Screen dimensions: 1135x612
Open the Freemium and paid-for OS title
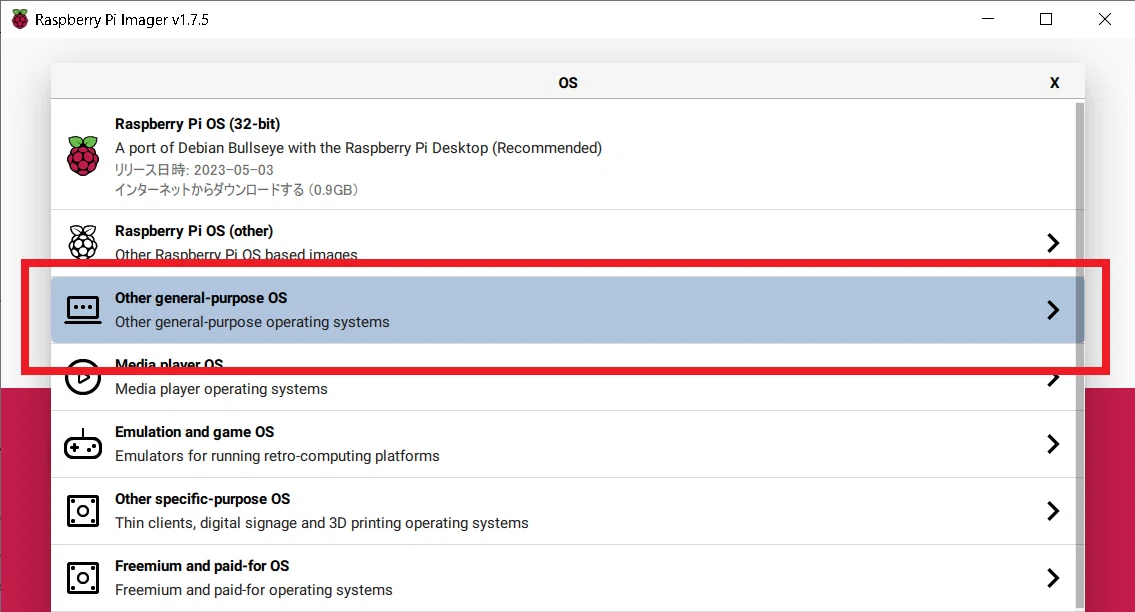click(202, 566)
